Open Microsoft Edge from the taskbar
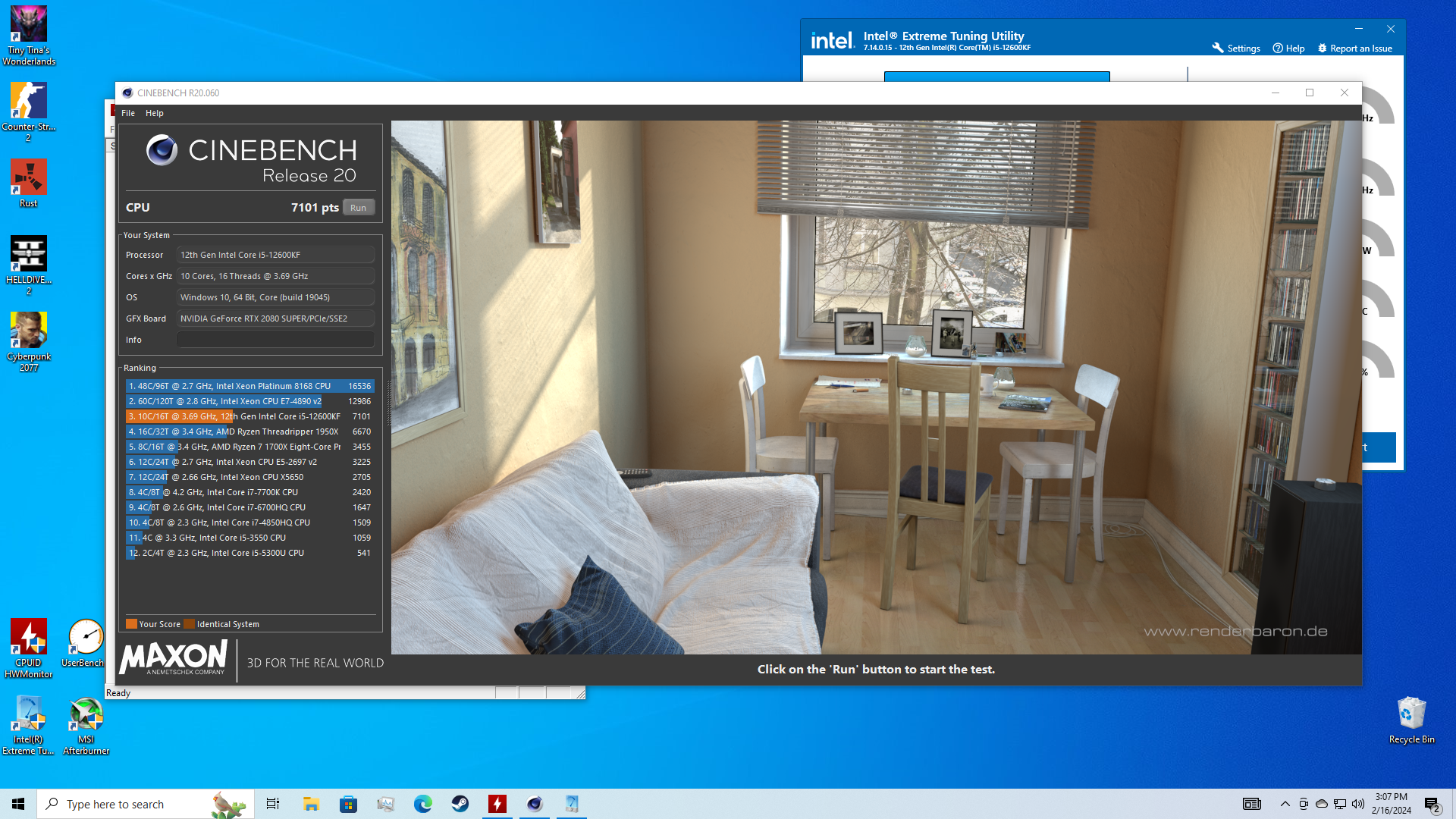 [422, 804]
